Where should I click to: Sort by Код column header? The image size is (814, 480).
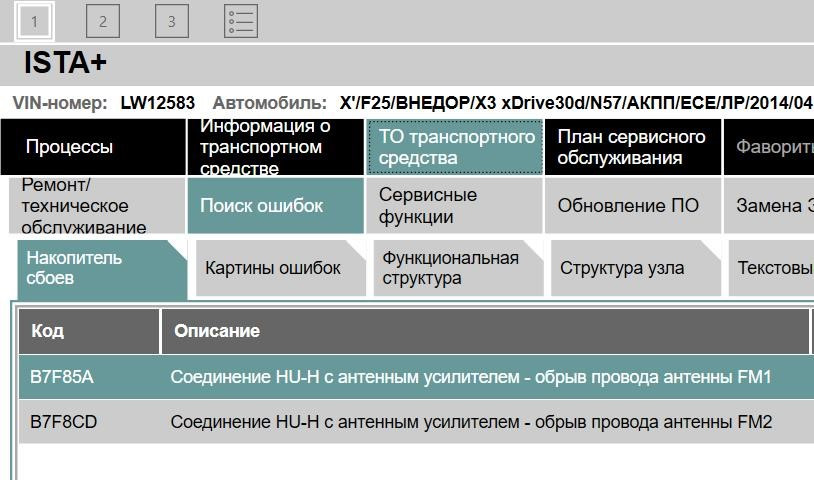click(89, 331)
